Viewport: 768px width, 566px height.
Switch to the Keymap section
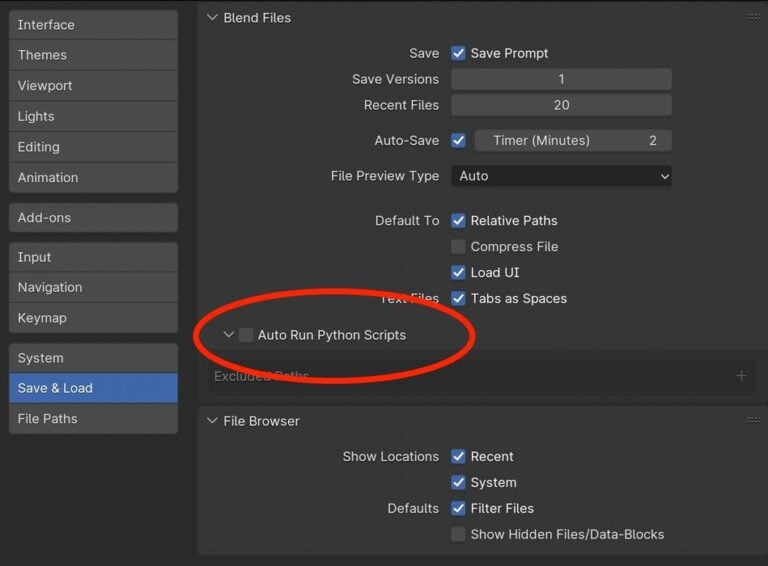(93, 318)
